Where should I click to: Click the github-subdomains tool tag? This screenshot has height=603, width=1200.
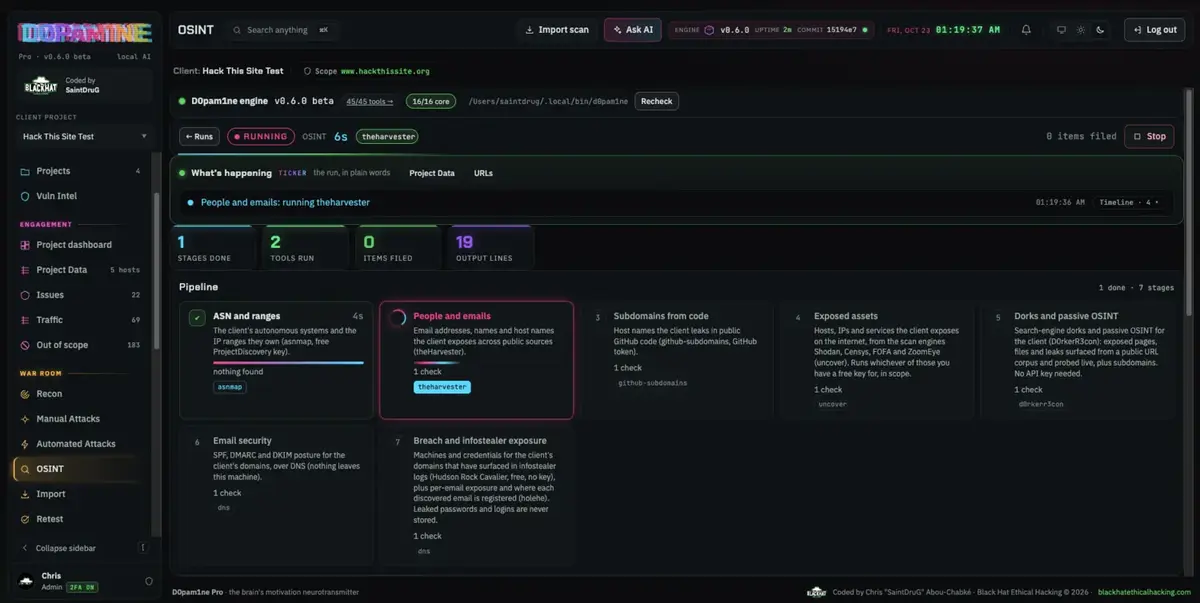(652, 383)
